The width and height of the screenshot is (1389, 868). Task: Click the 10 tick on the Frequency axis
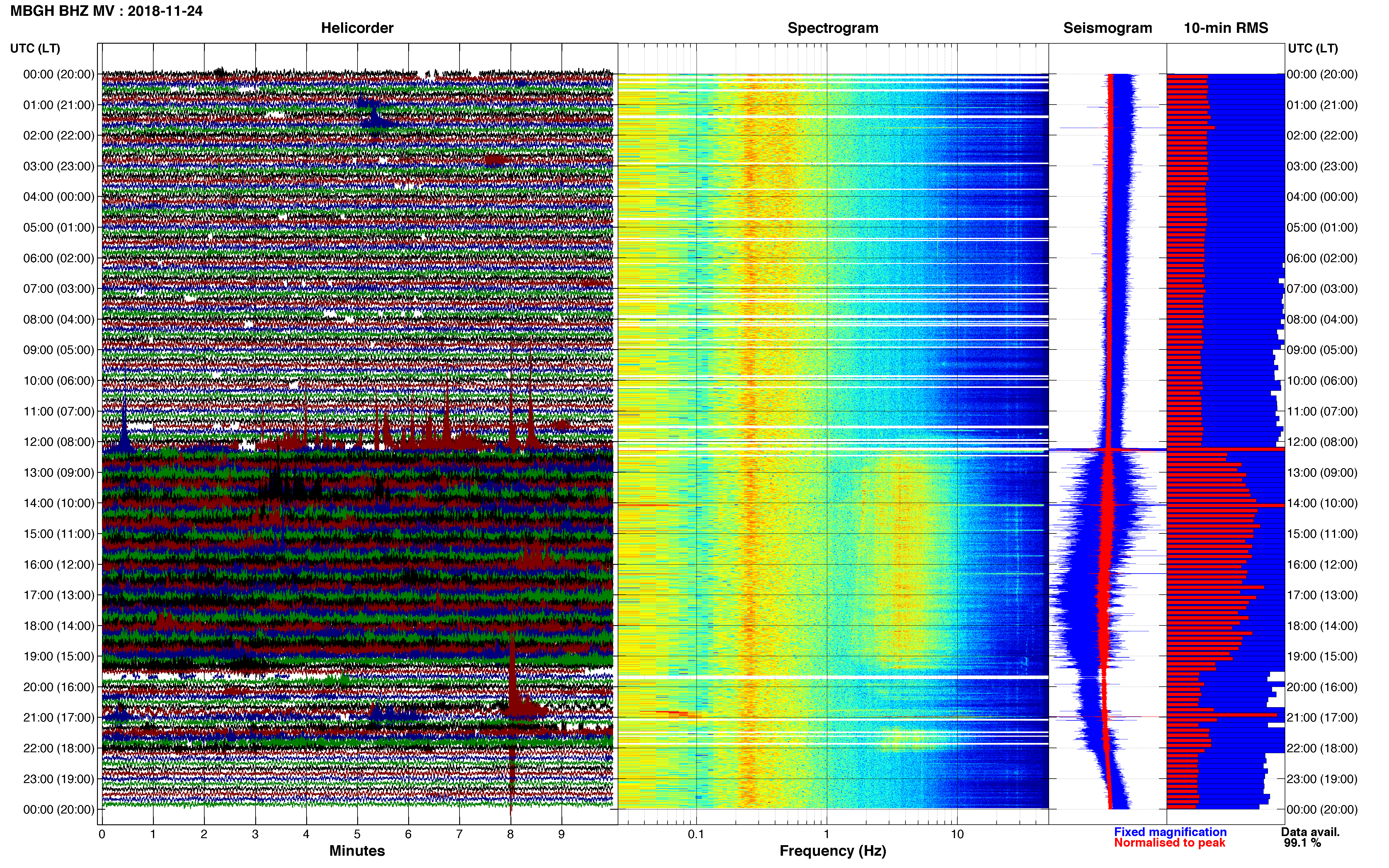coord(957,834)
